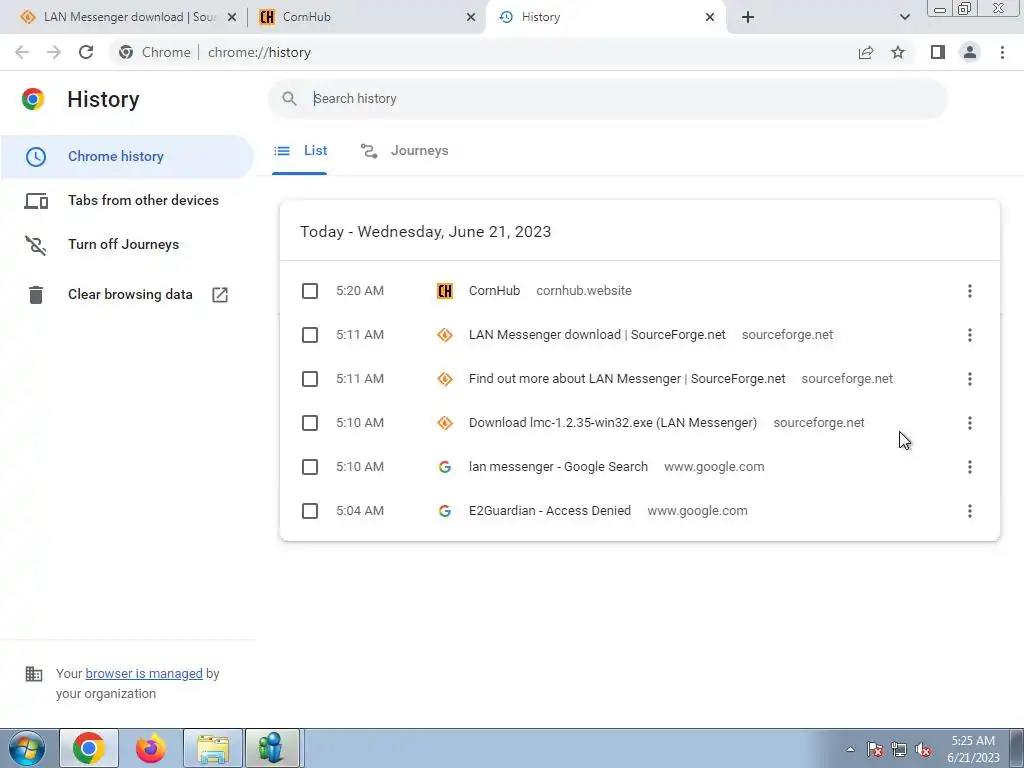Bookmark this tab with the star icon
1024x768 pixels.
898,52
